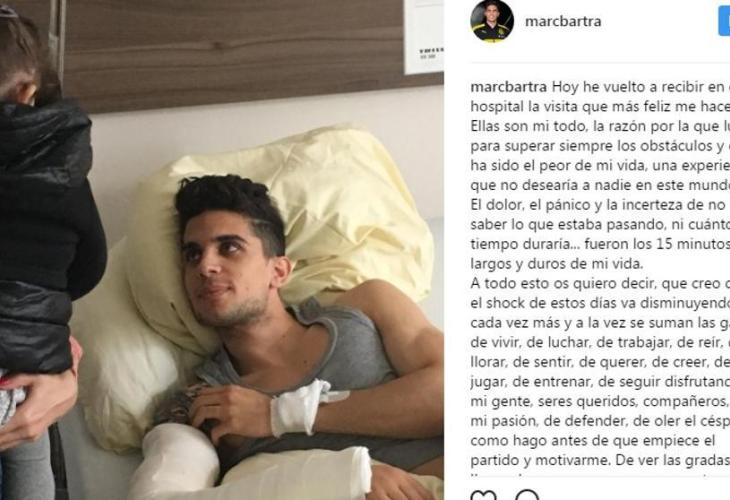
Task: Open marcbartra username link in post header
Action: tap(563, 21)
